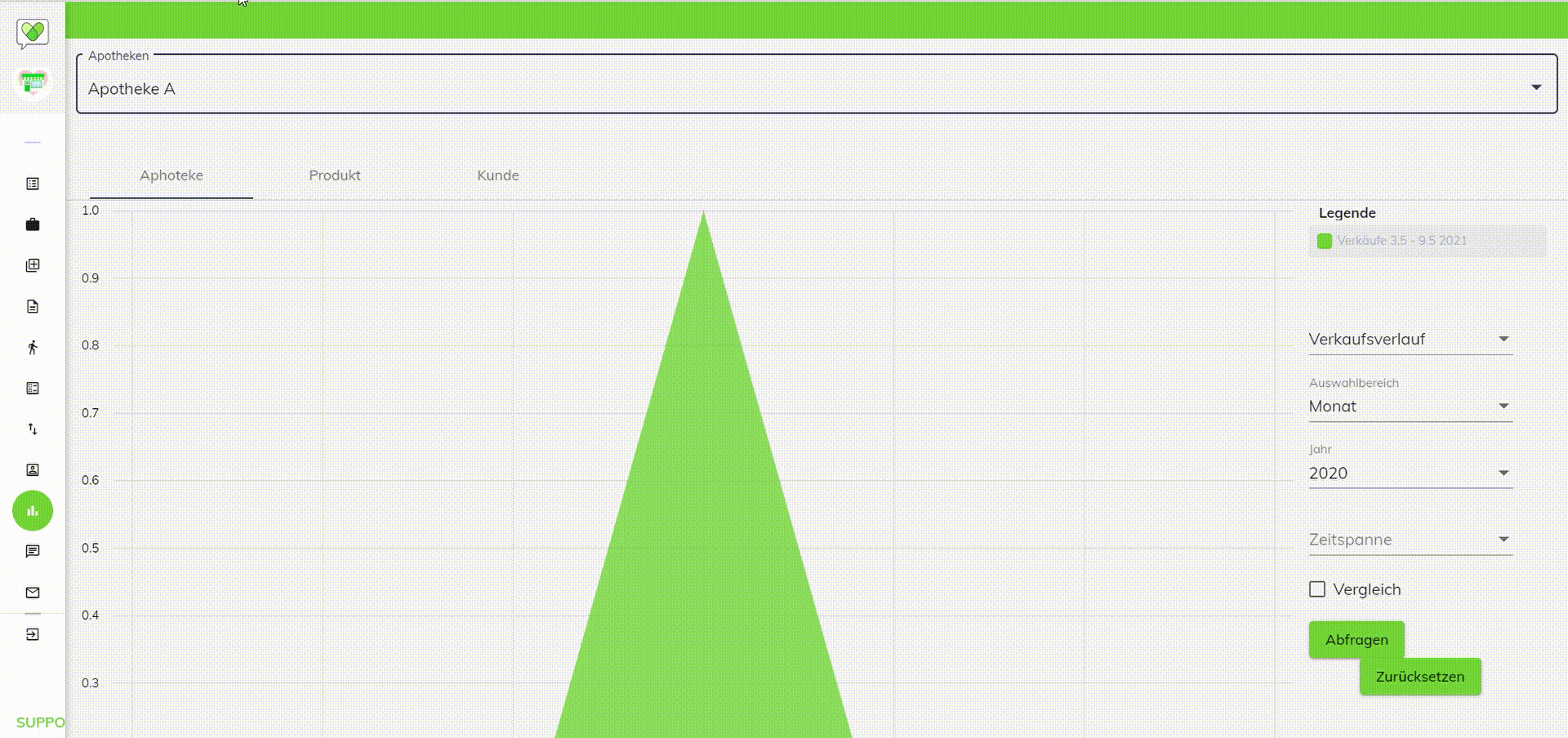Open the bar chart statistics icon
This screenshot has height=738, width=1568.
[33, 511]
